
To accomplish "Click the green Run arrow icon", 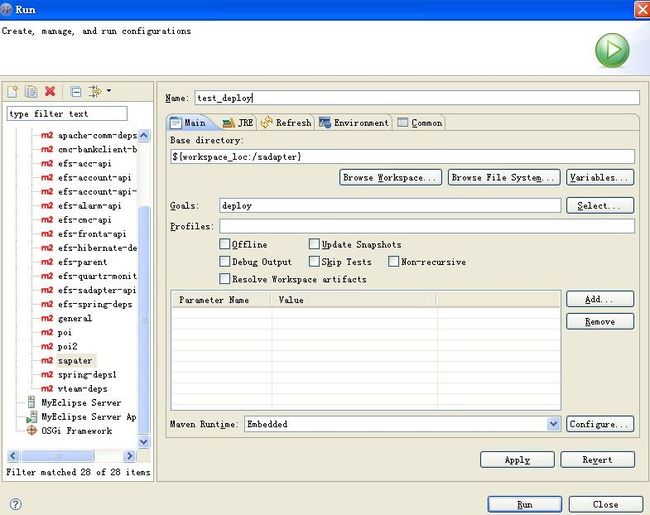I will point(612,50).
